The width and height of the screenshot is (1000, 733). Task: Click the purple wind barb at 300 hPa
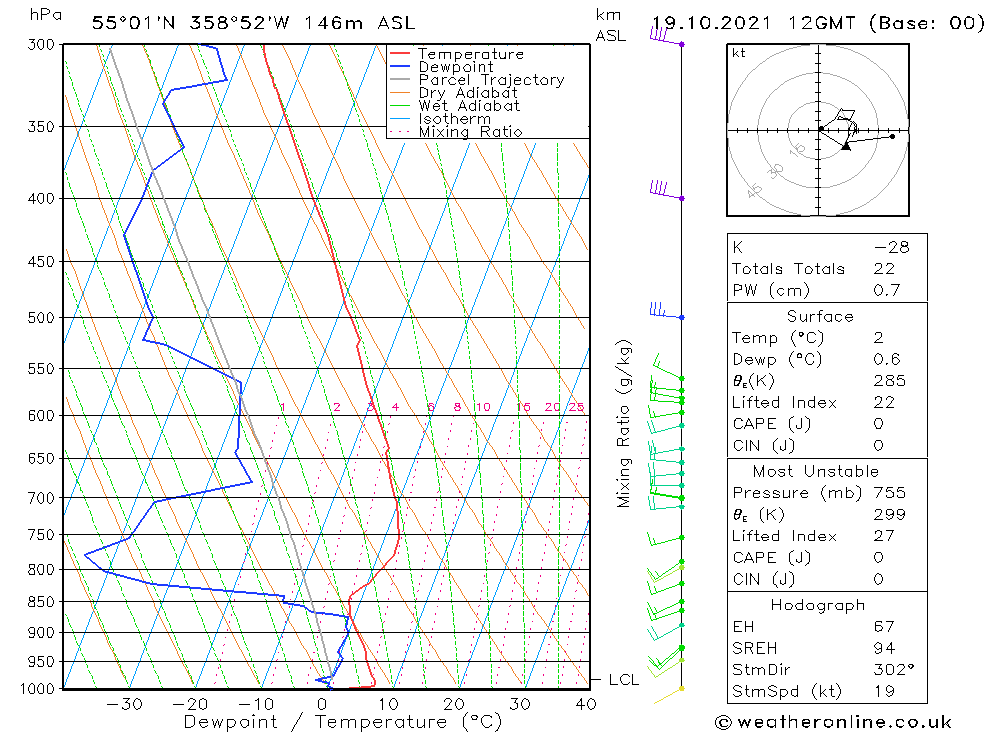point(666,37)
